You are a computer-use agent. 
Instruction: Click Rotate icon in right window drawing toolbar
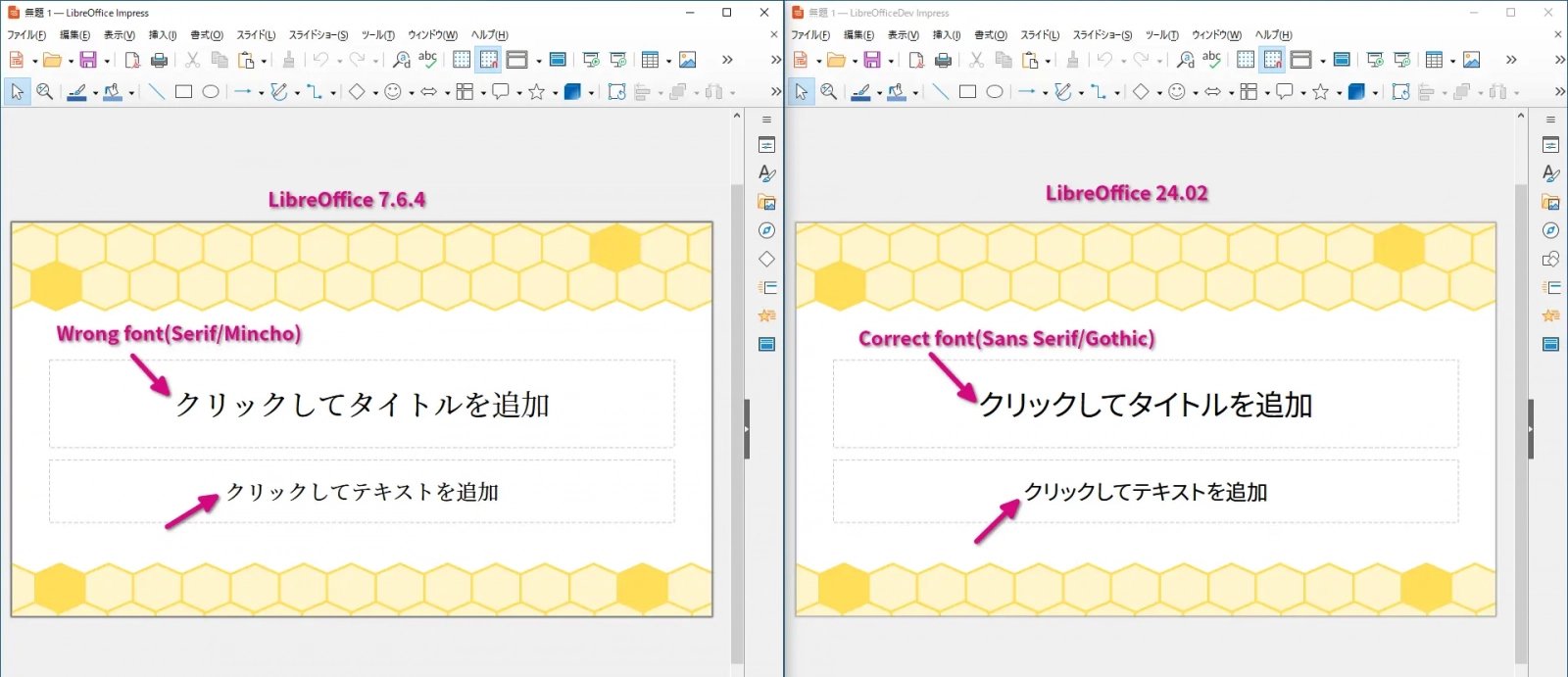[1400, 91]
